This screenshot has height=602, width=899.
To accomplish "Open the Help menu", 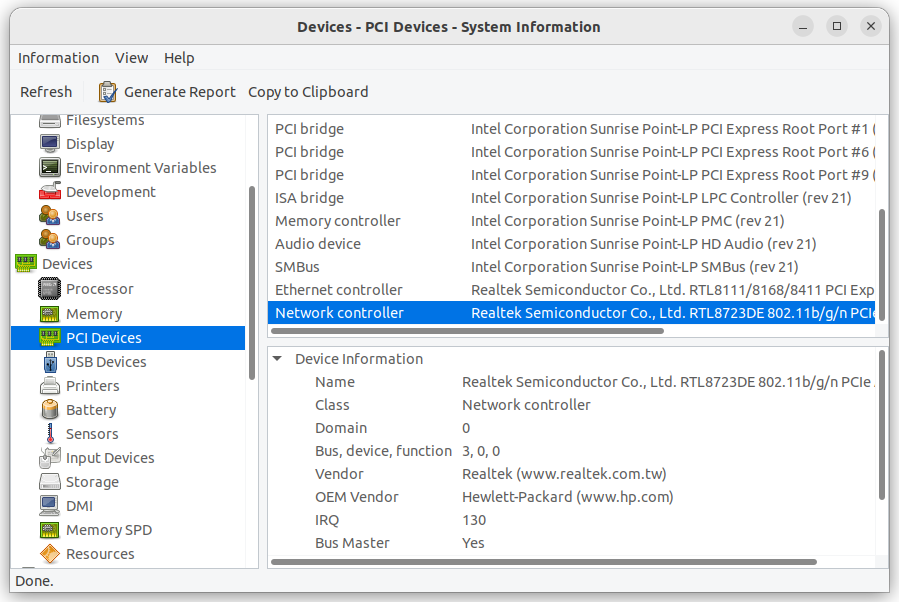I will tap(179, 58).
